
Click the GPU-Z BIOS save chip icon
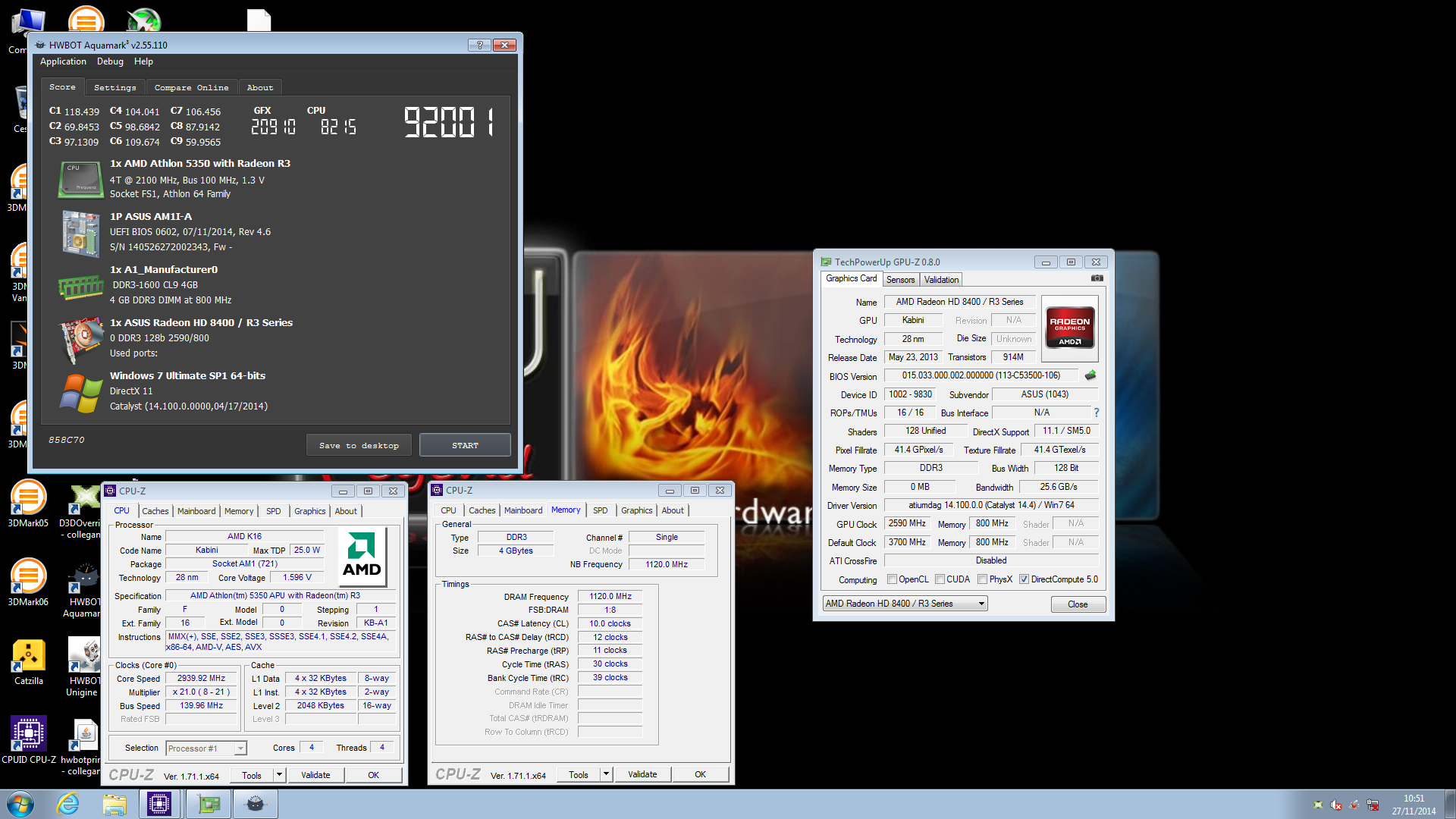tap(1090, 375)
